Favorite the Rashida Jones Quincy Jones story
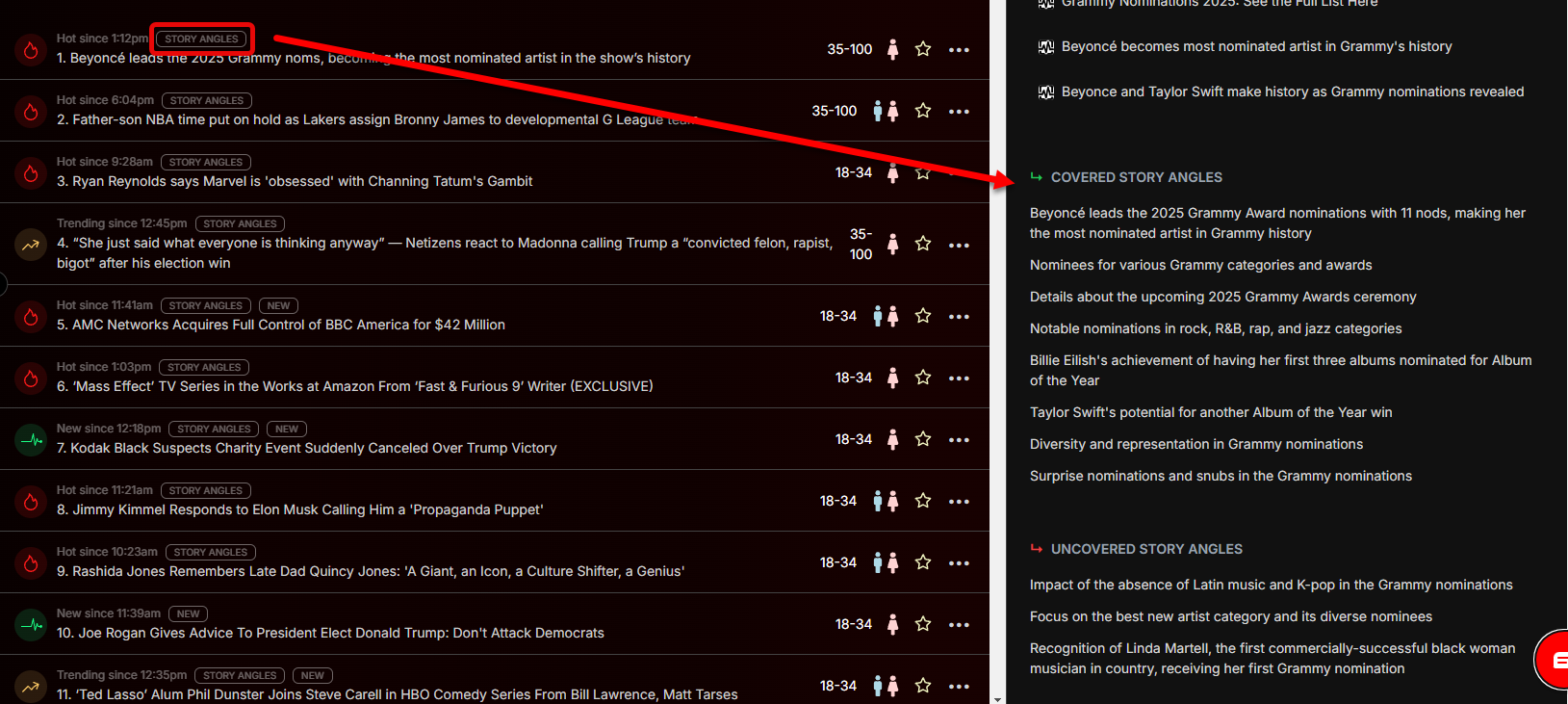The image size is (1568, 704). [923, 562]
